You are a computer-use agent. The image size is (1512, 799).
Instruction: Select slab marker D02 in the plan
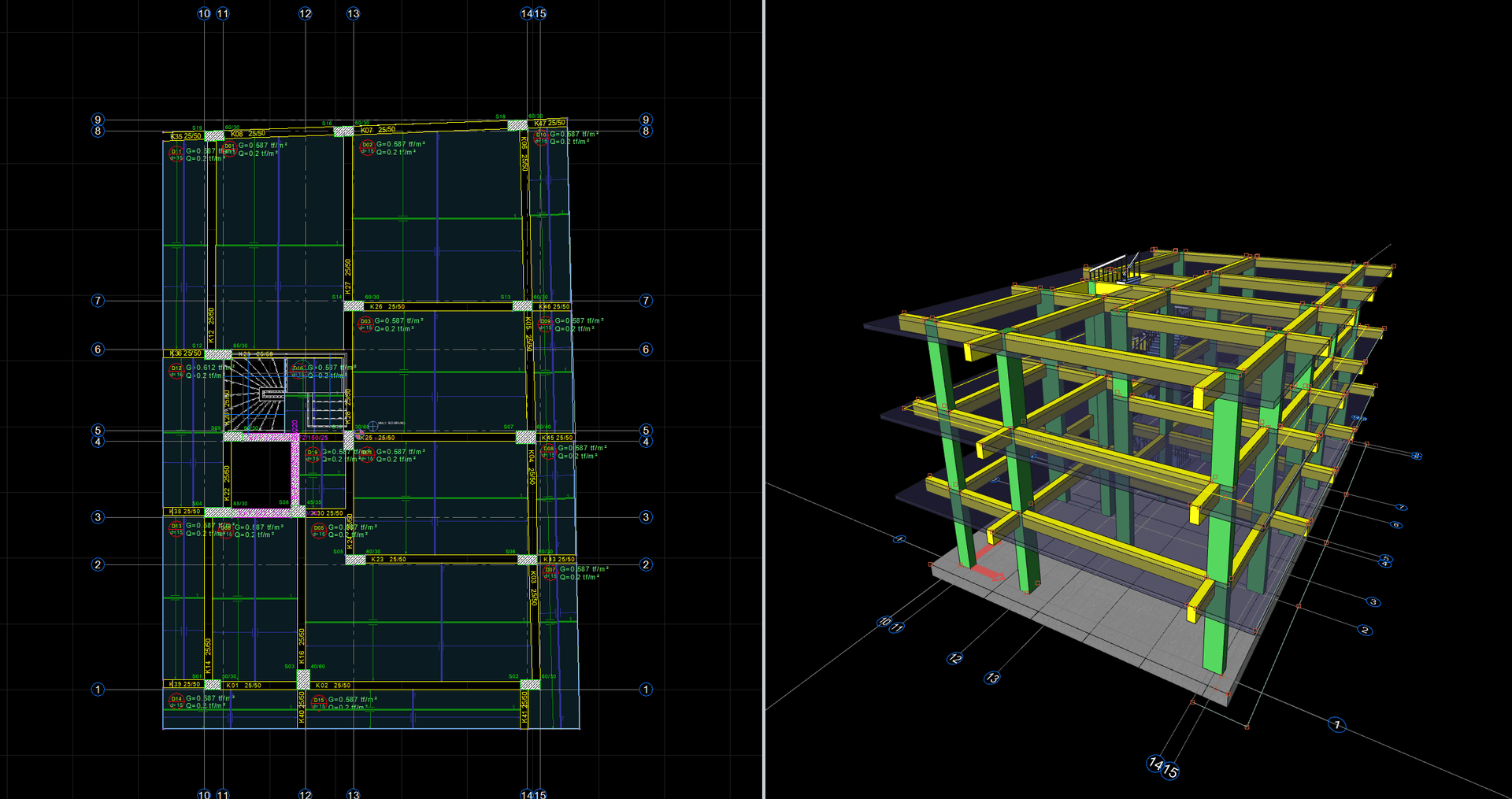pyautogui.click(x=367, y=147)
